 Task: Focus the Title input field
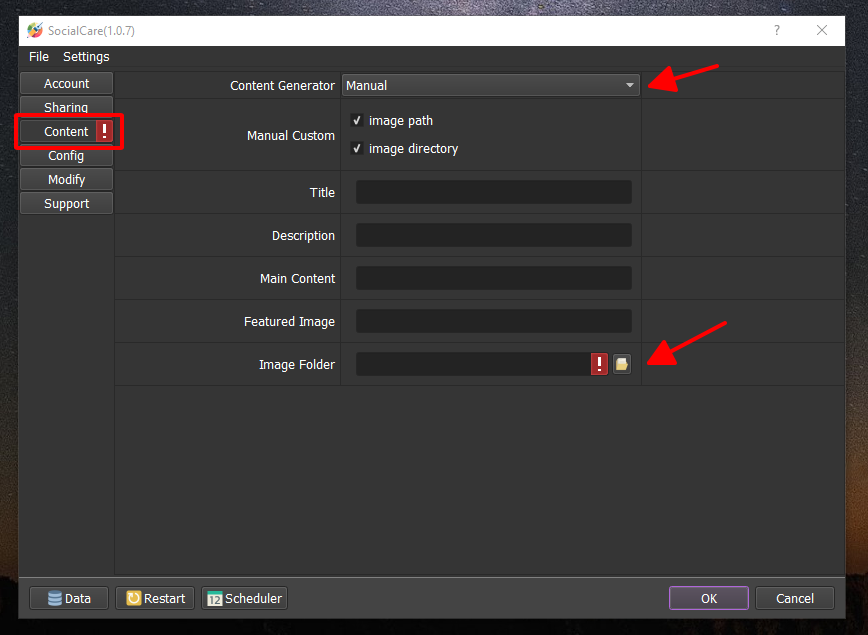coord(494,192)
